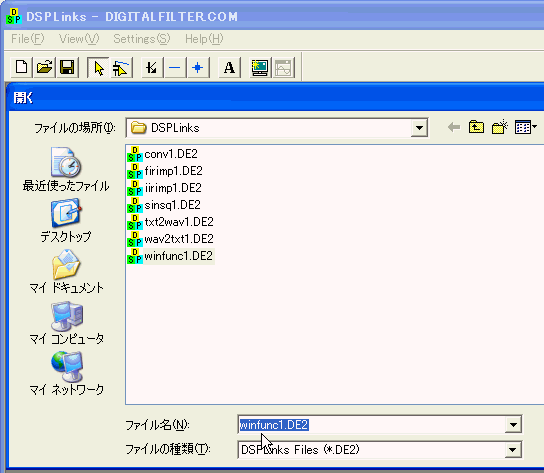Click the Save floppy disk icon
Screen dimensions: 544x473
pyautogui.click(x=67, y=67)
